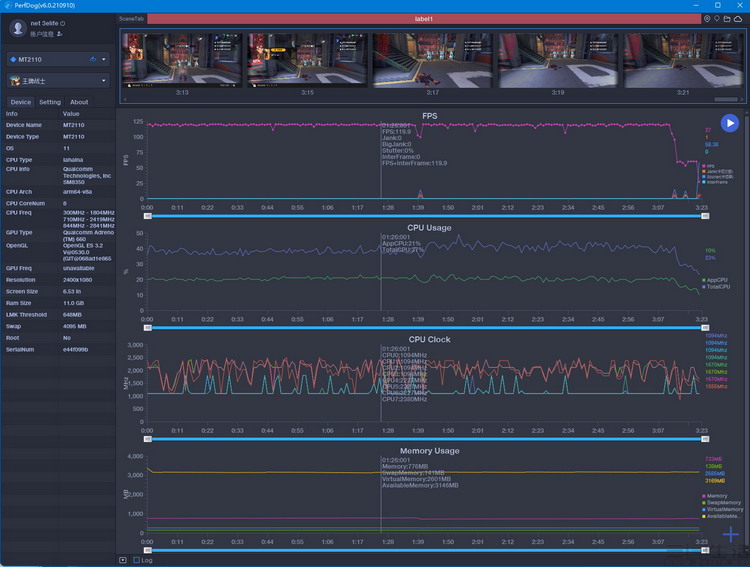Click the lightbulb tips icon in toolbar
750x567 pixels.
click(717, 19)
